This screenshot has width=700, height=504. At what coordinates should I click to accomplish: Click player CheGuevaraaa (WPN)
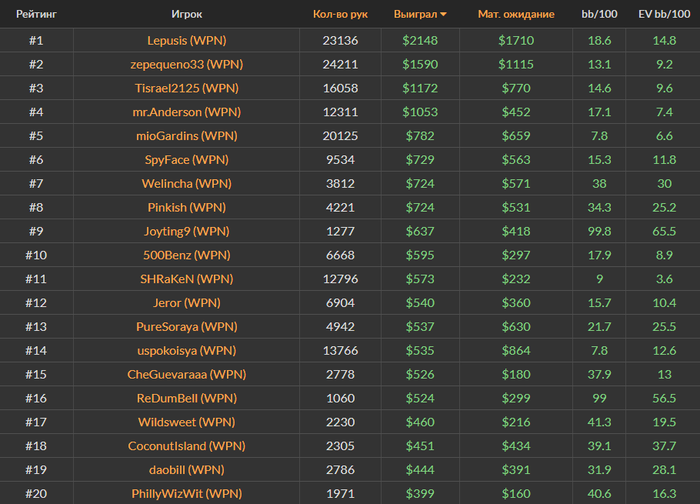[x=186, y=374]
